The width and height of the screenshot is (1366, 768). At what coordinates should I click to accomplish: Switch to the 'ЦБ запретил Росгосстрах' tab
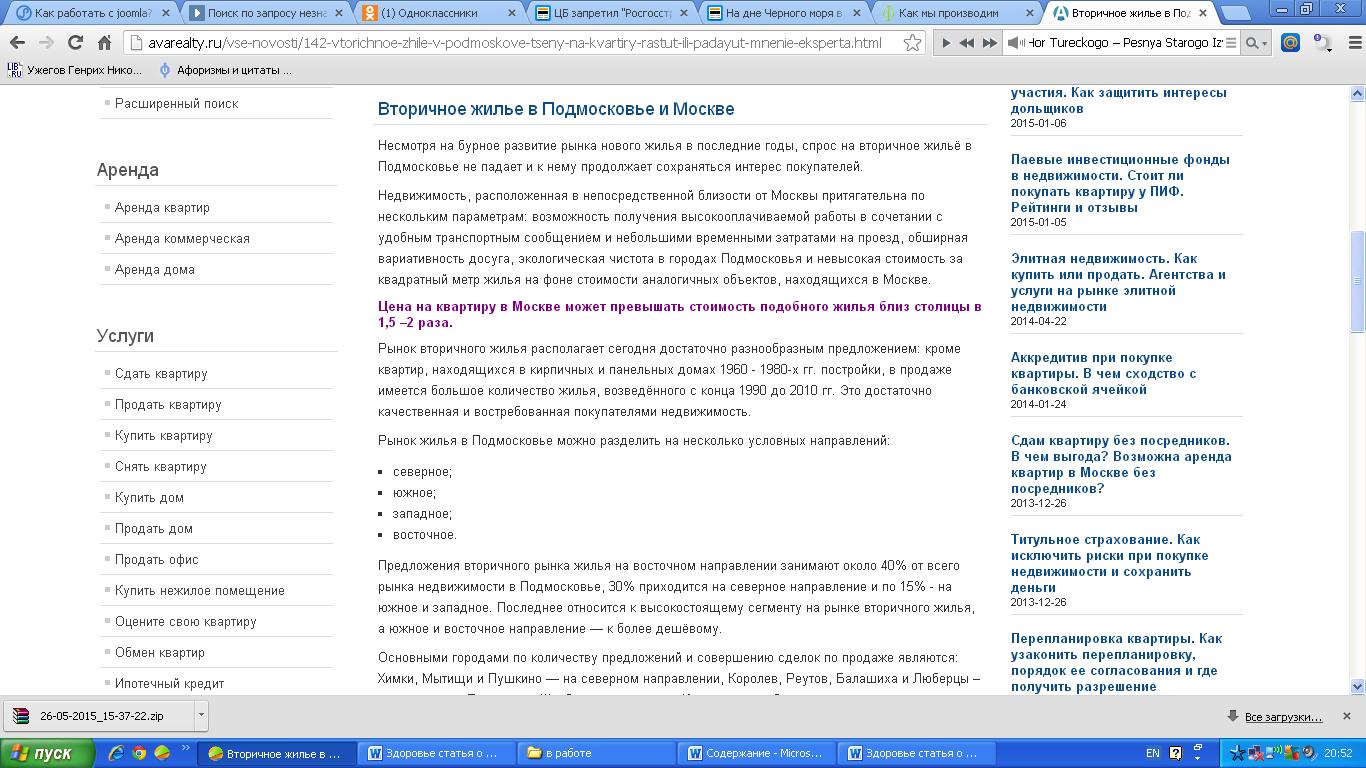coord(613,13)
